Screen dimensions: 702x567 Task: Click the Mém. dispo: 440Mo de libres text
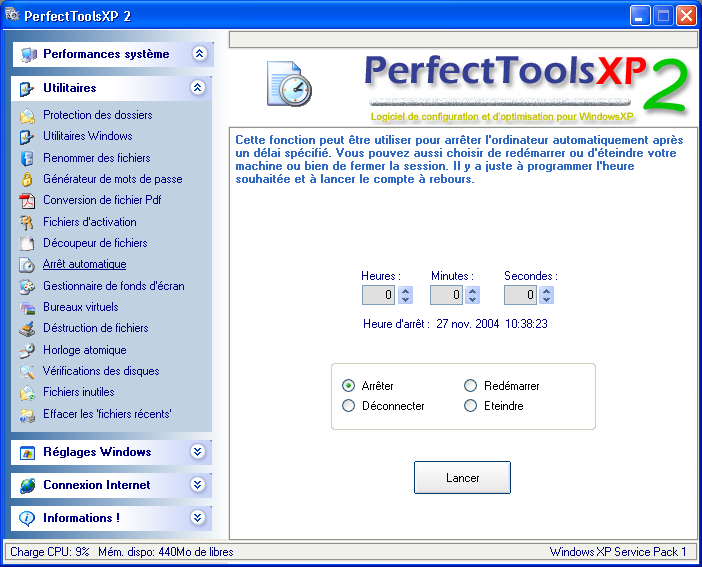click(x=166, y=552)
